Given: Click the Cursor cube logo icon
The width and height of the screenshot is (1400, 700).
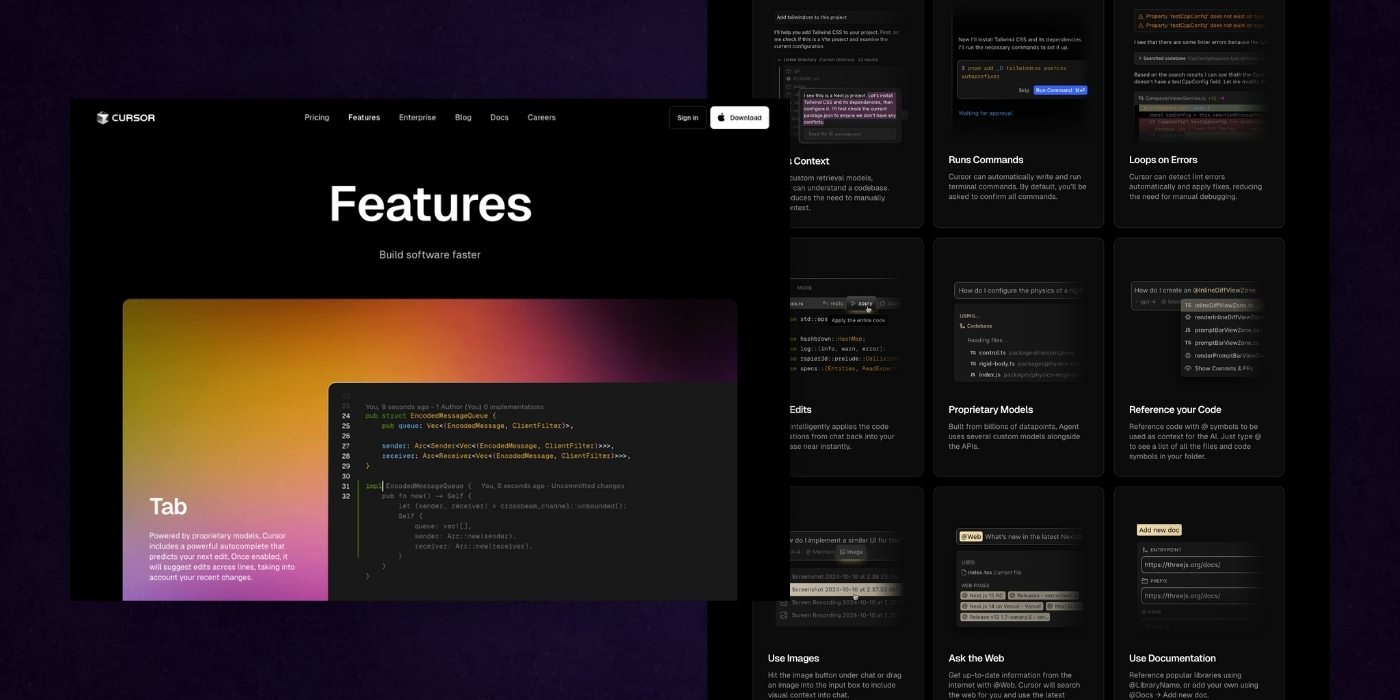Looking at the screenshot, I should coord(102,118).
